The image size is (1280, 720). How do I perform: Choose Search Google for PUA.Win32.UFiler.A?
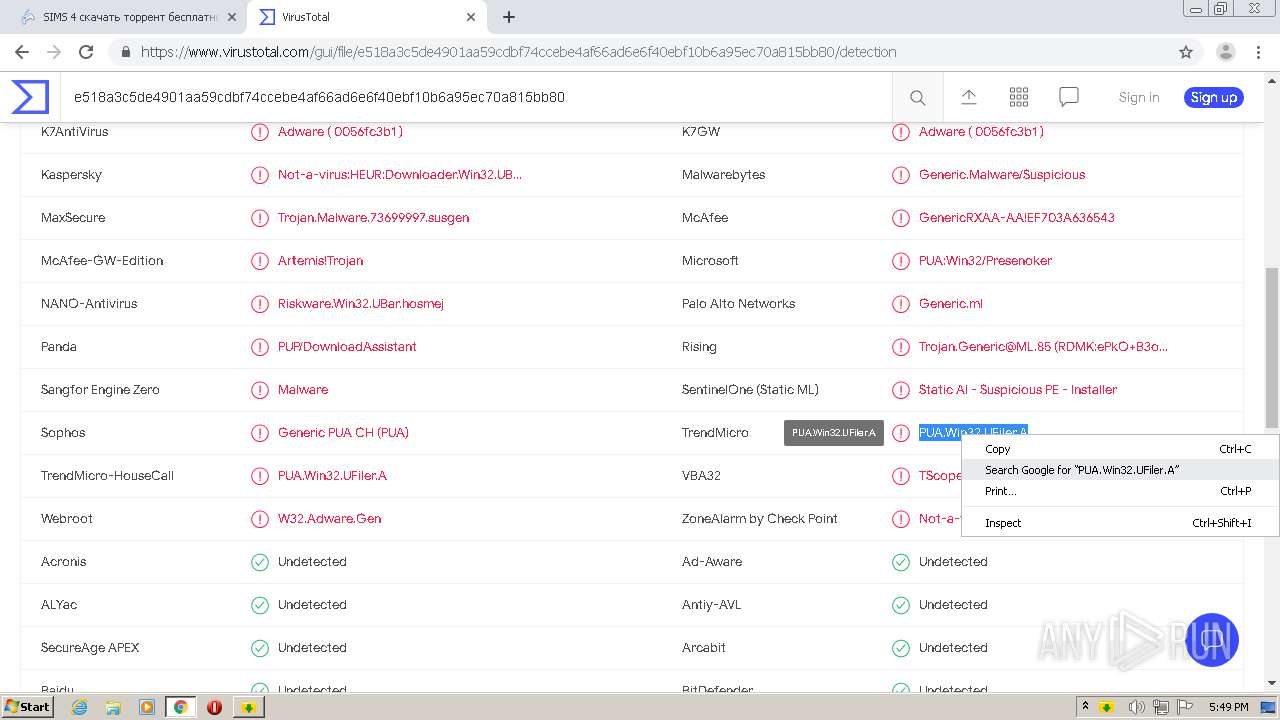[x=1082, y=470]
